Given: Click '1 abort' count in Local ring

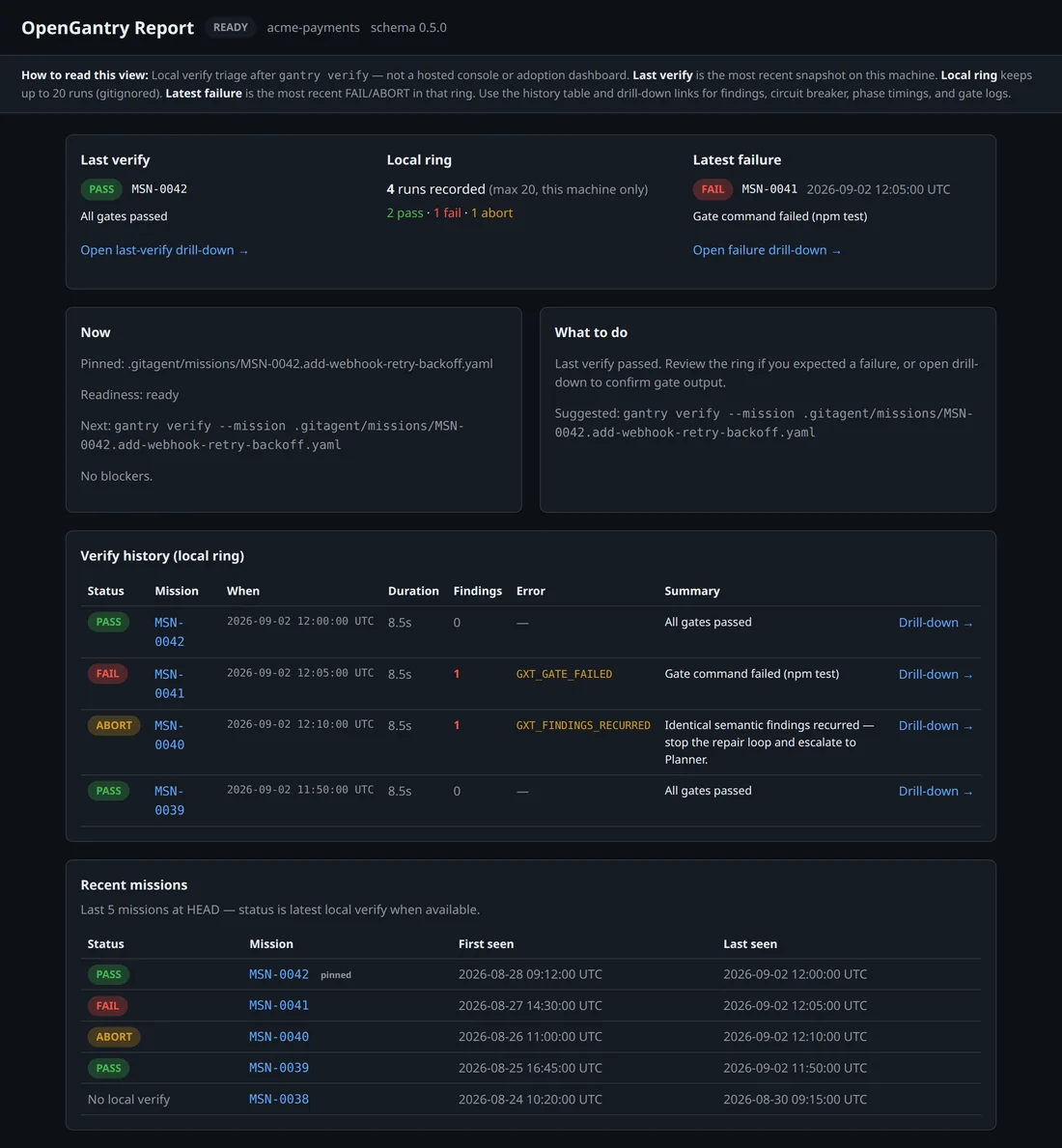Looking at the screenshot, I should 491,213.
